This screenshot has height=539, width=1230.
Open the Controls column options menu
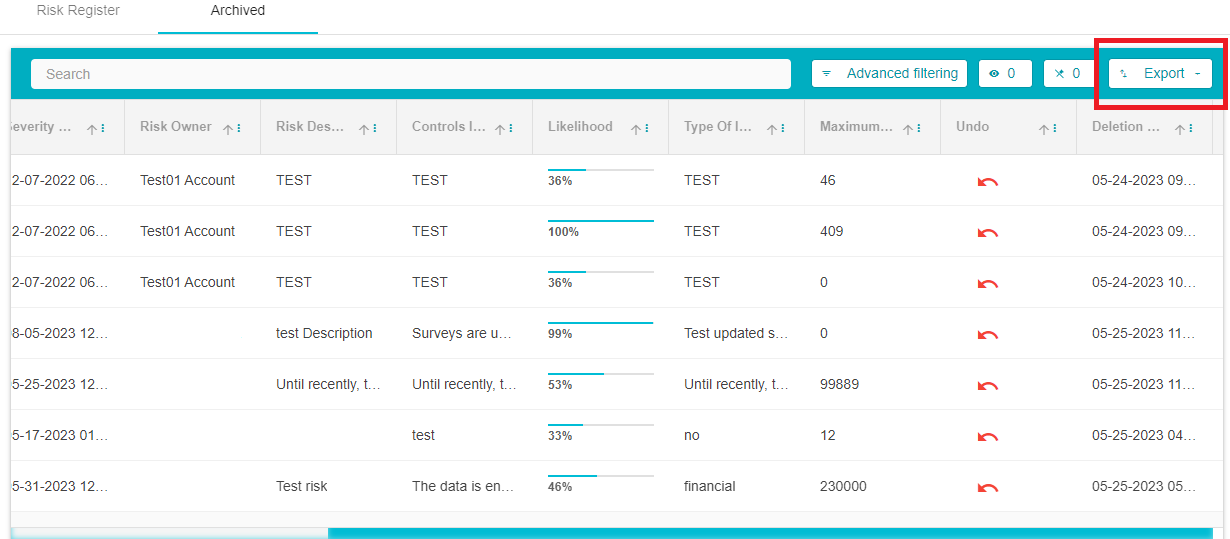coord(512,129)
